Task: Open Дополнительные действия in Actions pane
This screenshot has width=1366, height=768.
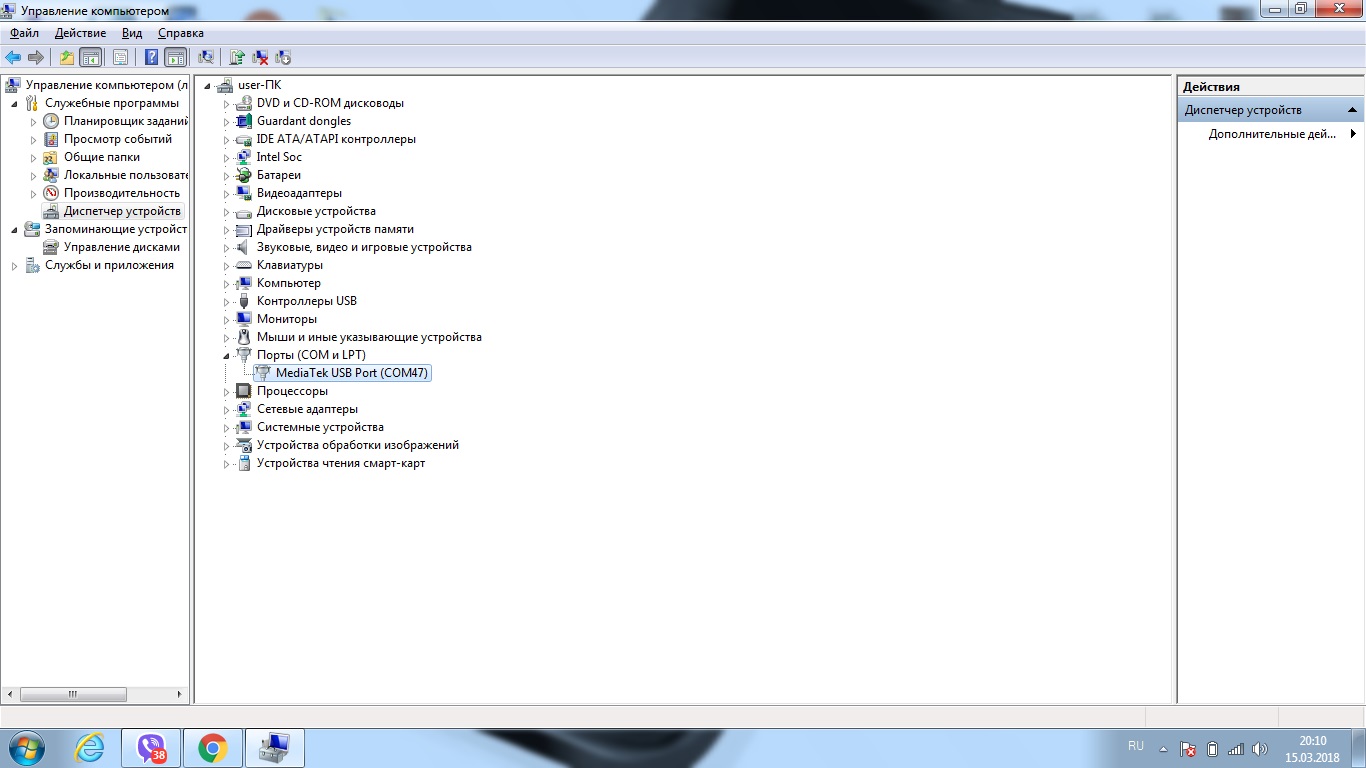Action: [1271, 134]
